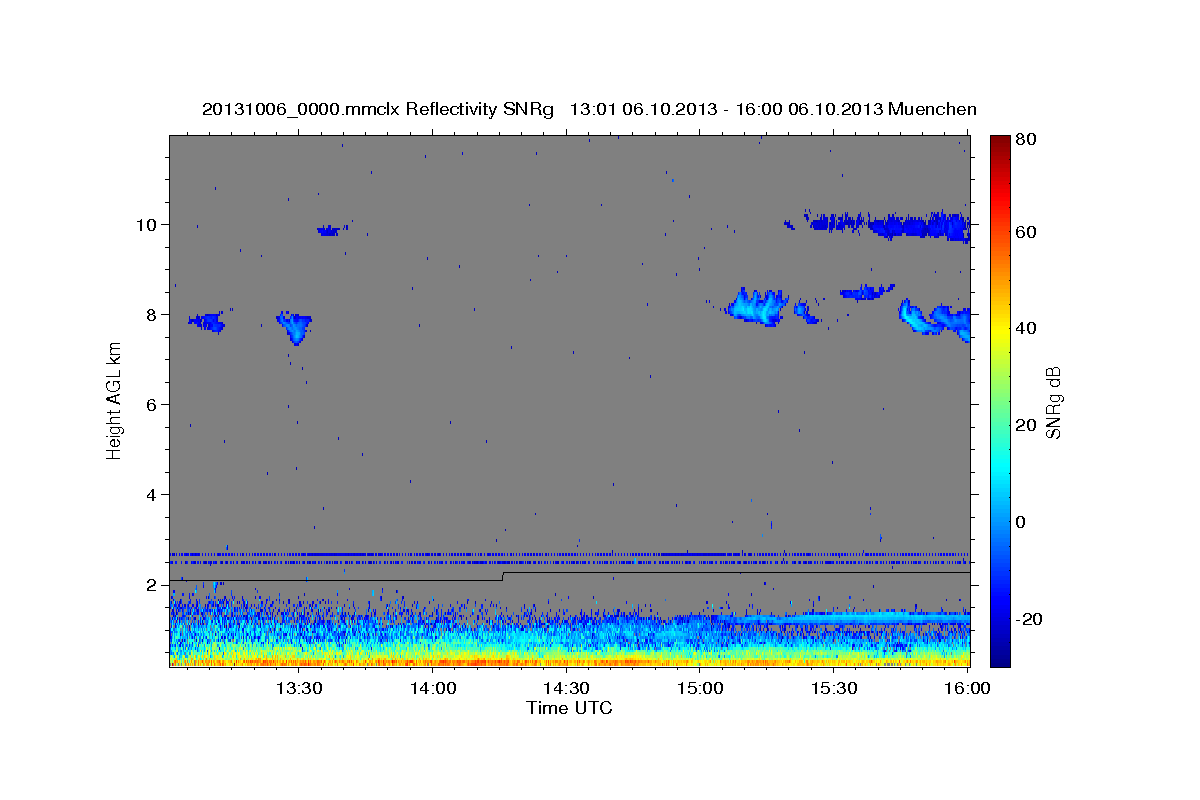
Task: Click the colorbar value label 0
Action: [x=1022, y=522]
